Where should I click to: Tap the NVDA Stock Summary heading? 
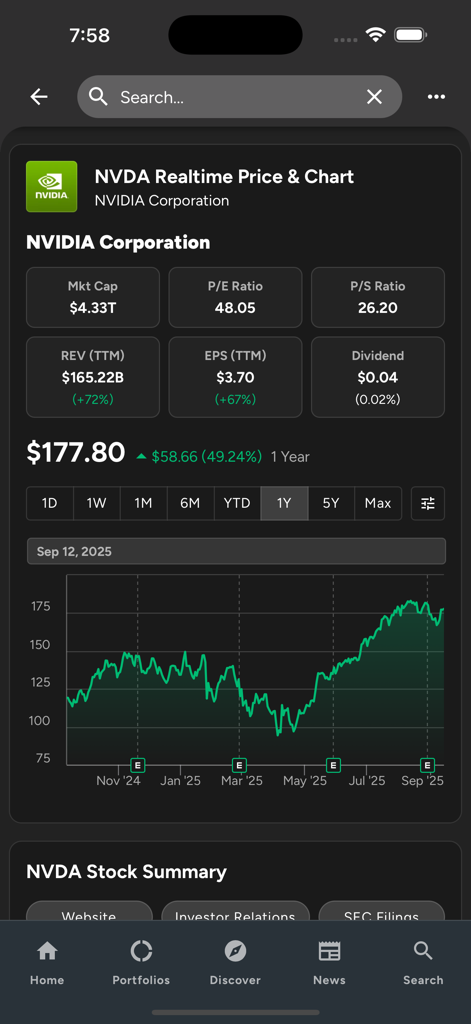click(127, 872)
